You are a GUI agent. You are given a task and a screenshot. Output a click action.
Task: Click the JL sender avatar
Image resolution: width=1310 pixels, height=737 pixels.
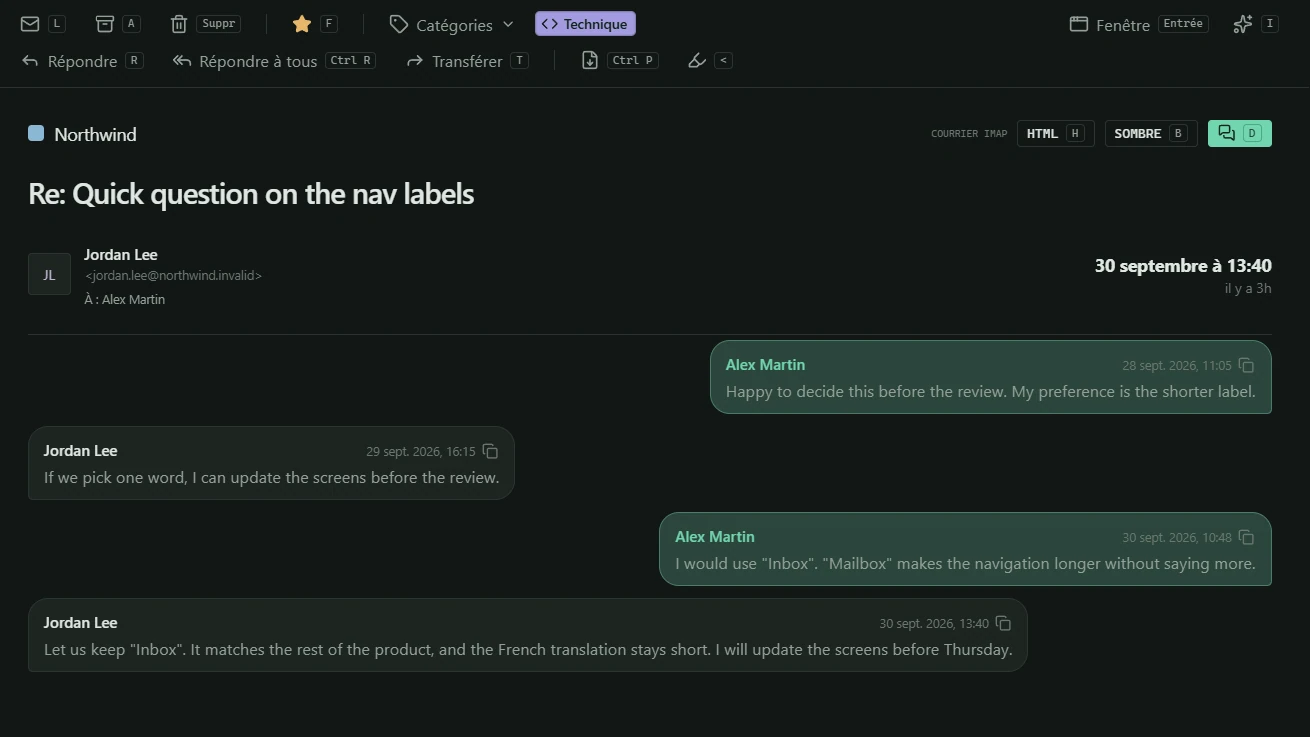pos(49,274)
